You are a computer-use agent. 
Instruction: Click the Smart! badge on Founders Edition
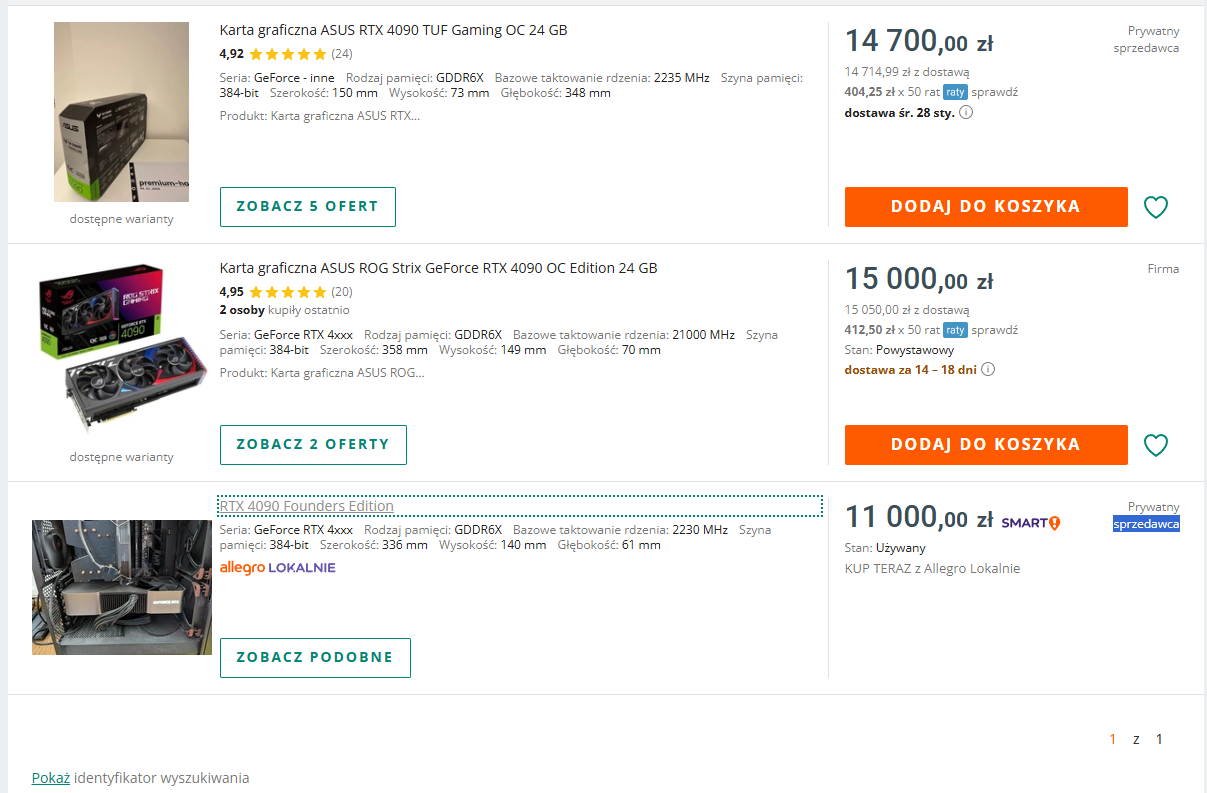1030,522
